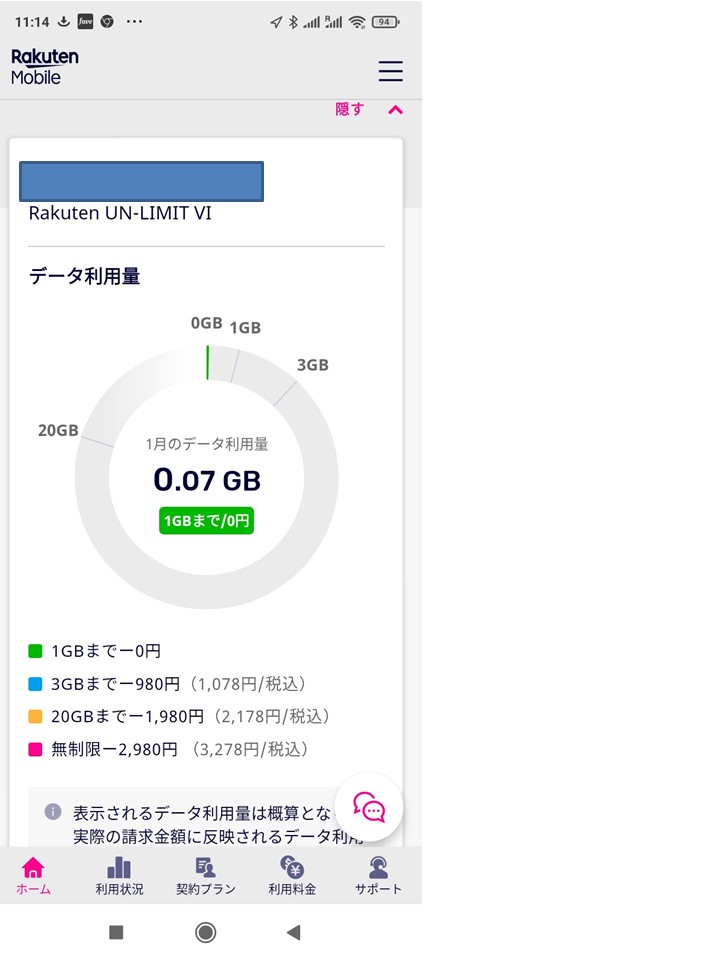Image resolution: width=720 pixels, height=960 pixels.
Task: Collapse section with pink chevron arrow
Action: [x=396, y=110]
